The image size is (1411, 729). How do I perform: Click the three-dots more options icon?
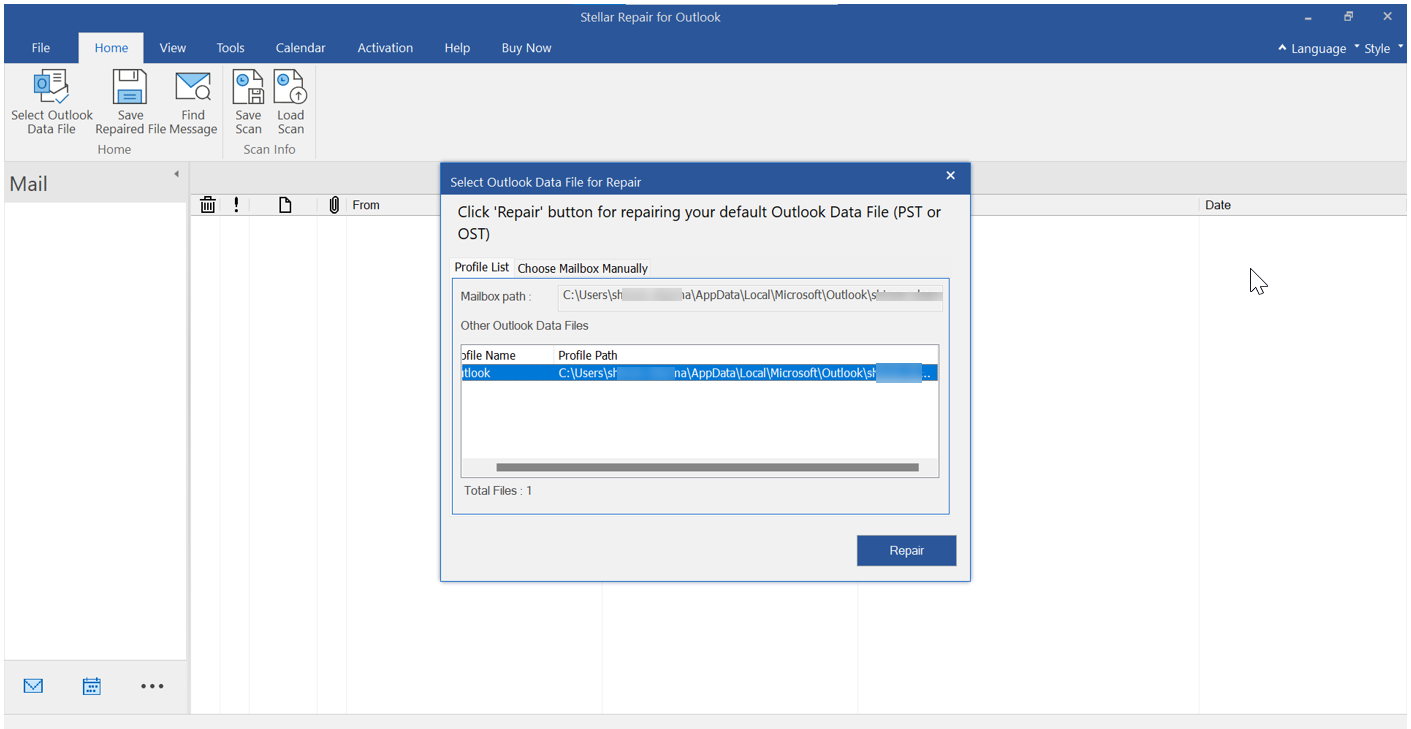151,686
